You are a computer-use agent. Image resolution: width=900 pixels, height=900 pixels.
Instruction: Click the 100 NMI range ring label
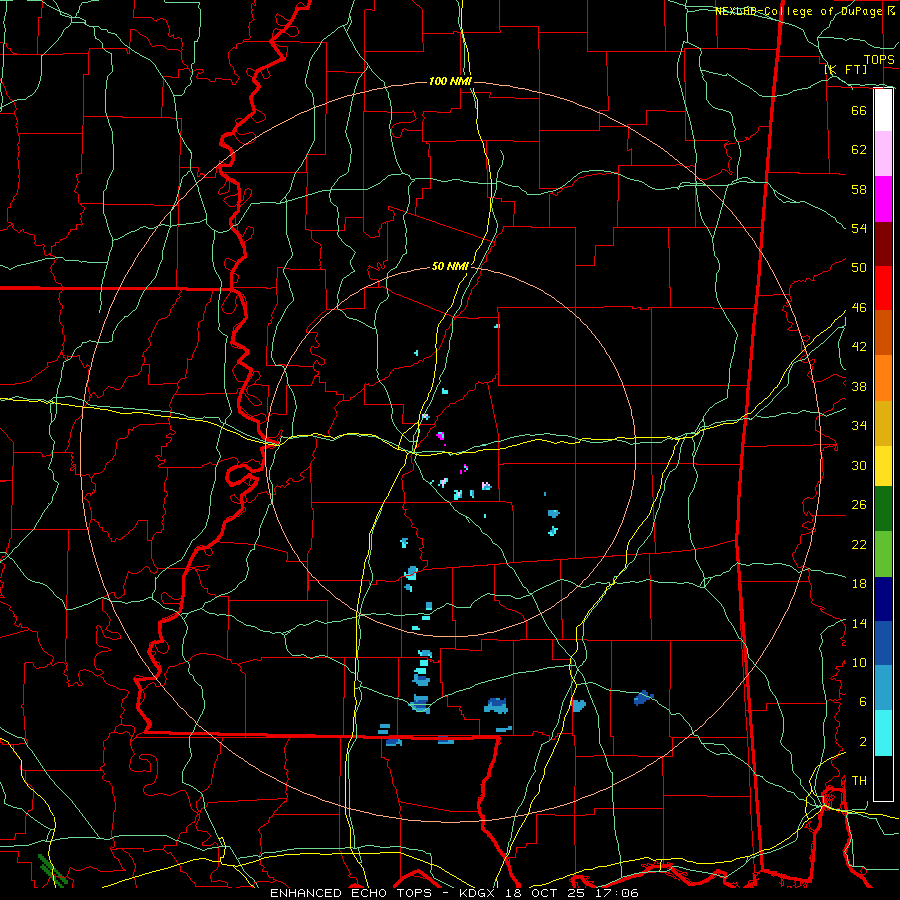tap(450, 82)
